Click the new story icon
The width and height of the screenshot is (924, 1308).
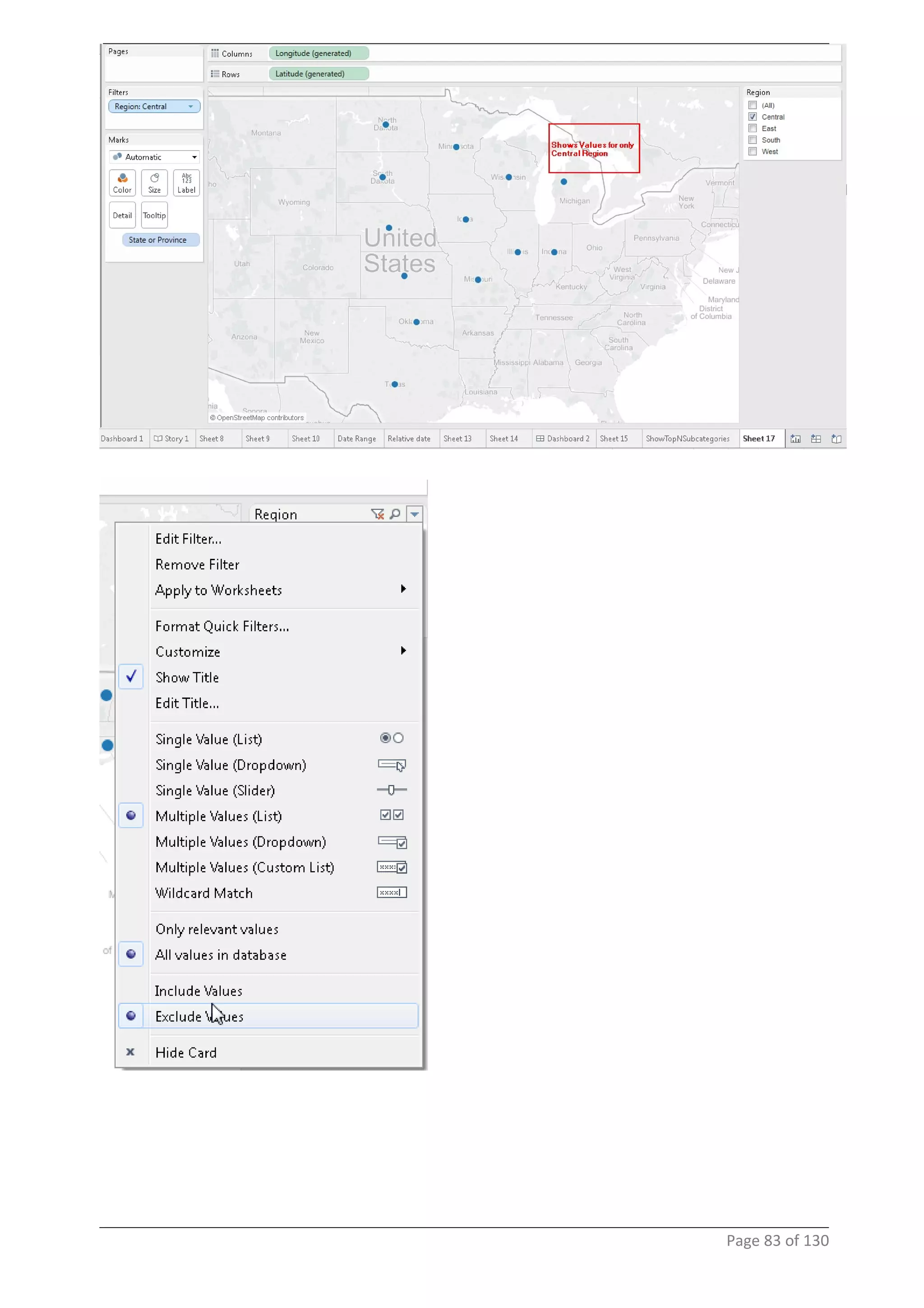pos(836,439)
